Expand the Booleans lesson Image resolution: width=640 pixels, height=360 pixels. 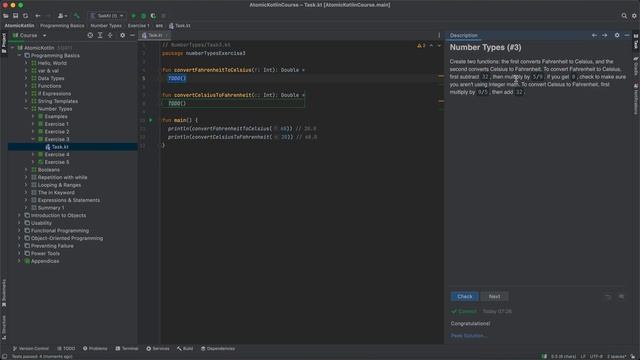point(26,170)
